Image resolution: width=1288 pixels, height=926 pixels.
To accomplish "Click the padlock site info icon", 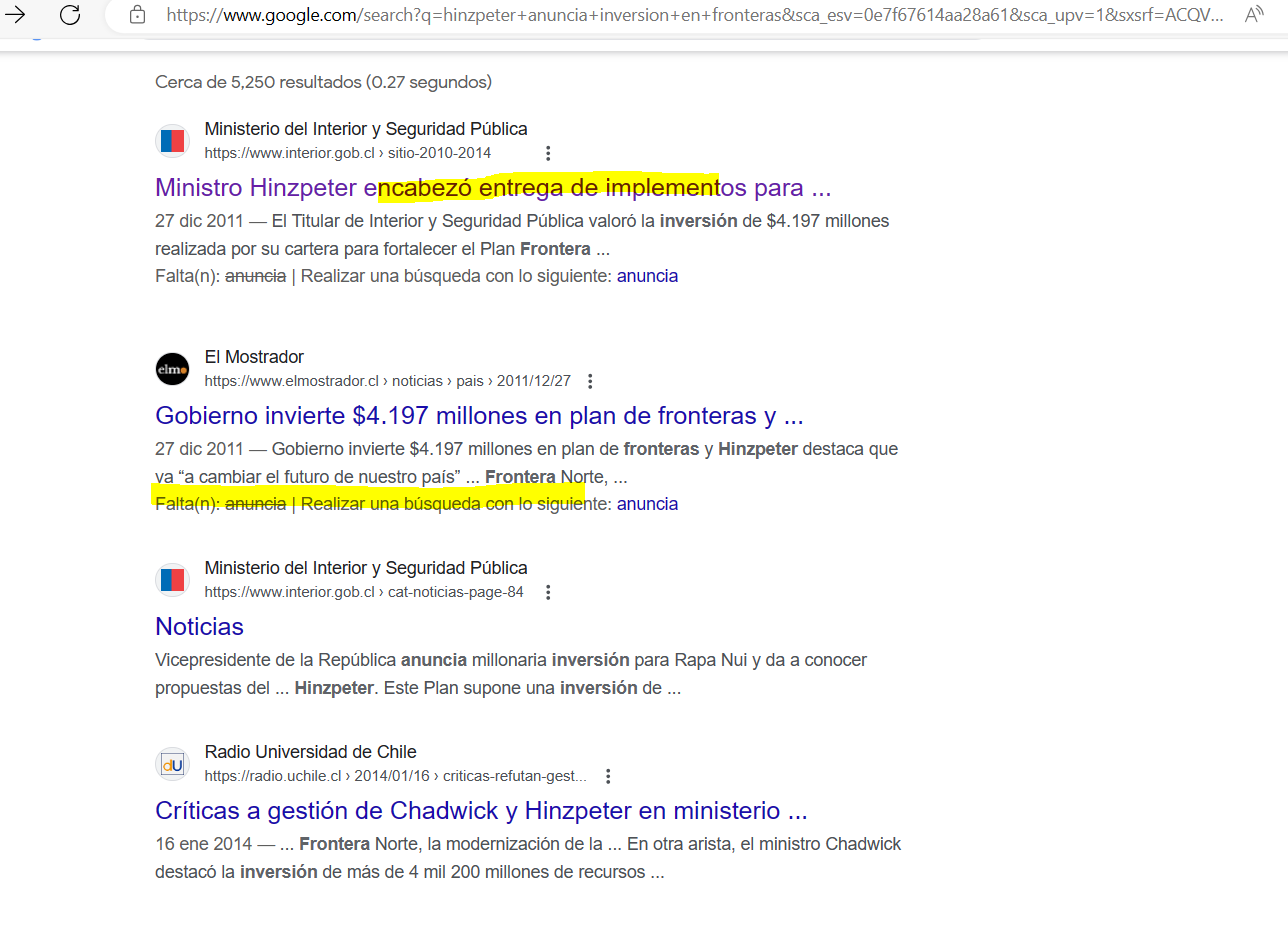I will pos(138,15).
